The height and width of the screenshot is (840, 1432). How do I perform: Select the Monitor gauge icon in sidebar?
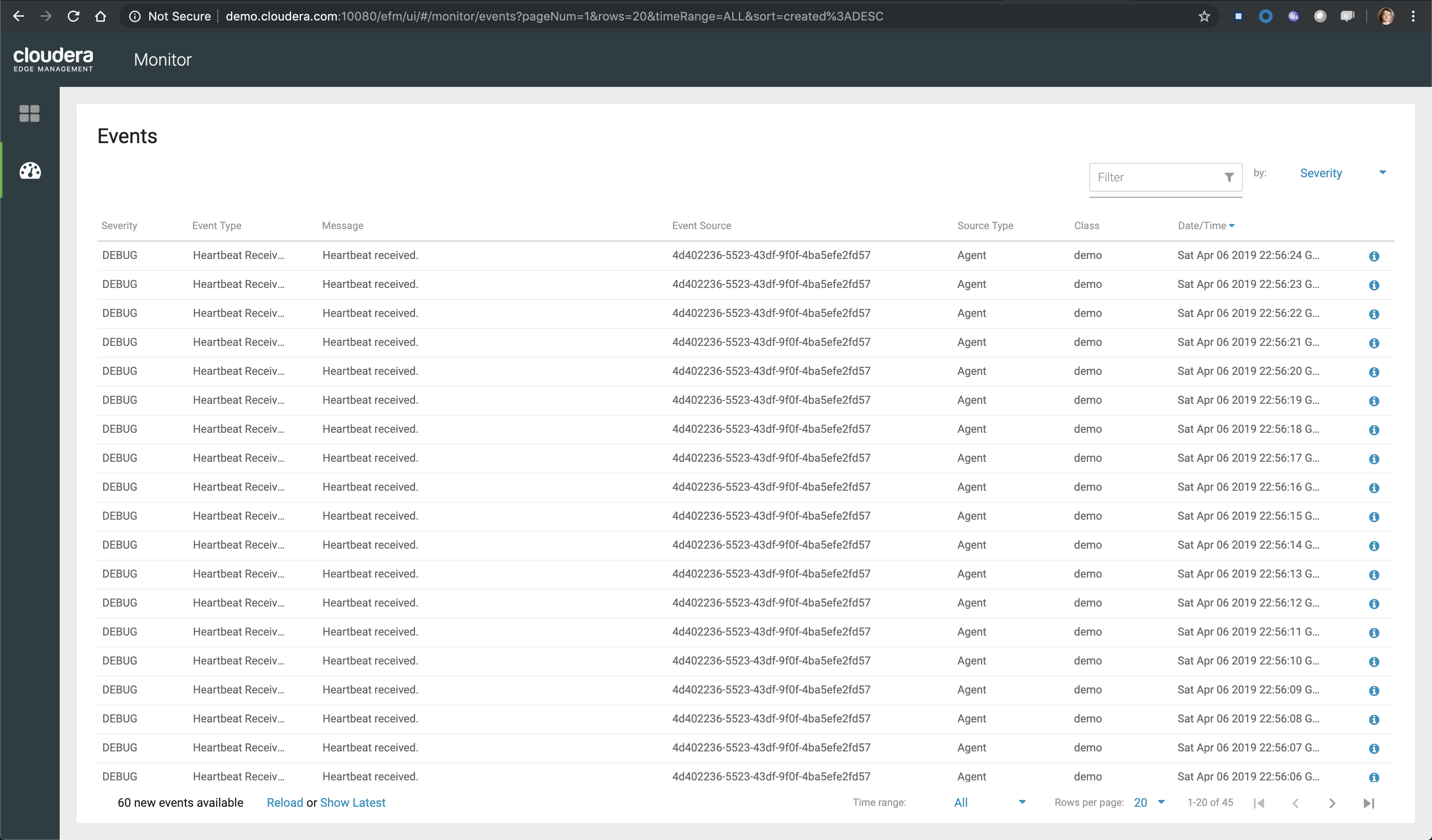(x=30, y=171)
